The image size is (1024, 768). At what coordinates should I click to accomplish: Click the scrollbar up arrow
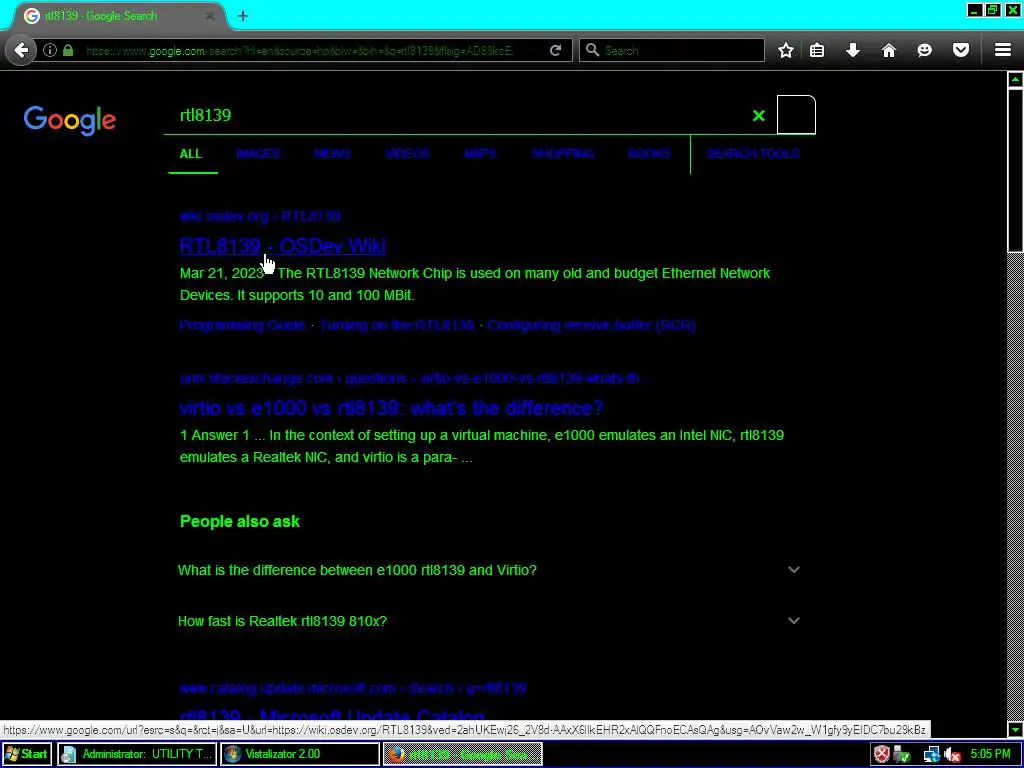pos(1015,80)
